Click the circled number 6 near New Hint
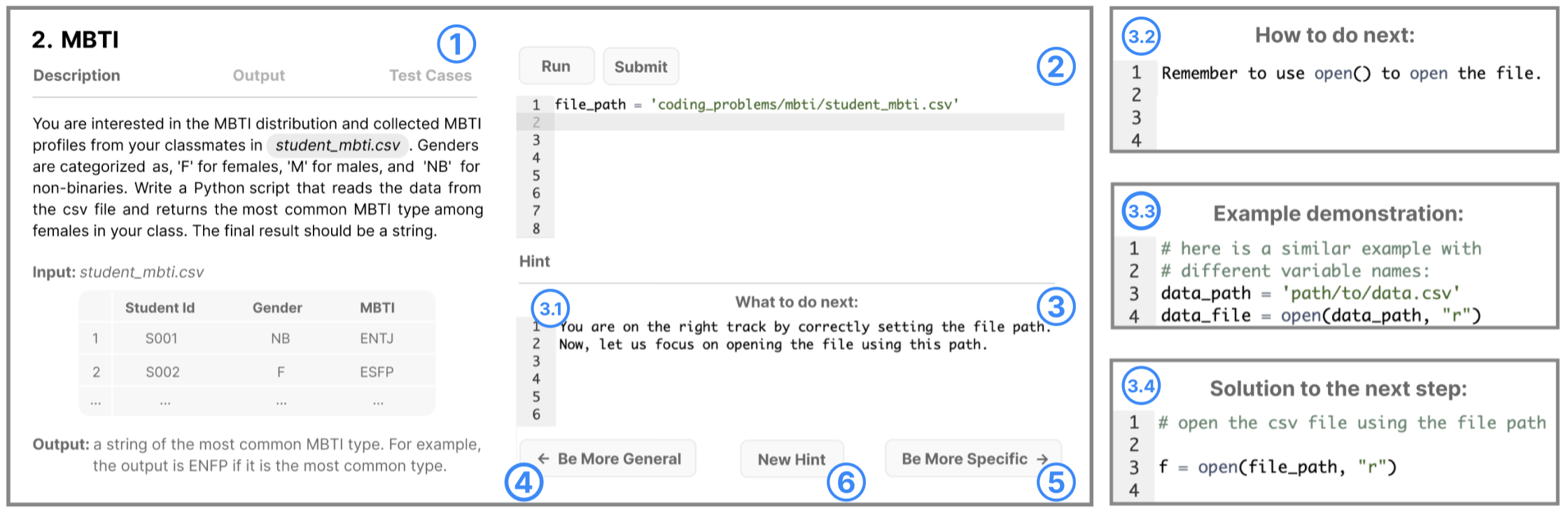 (846, 482)
